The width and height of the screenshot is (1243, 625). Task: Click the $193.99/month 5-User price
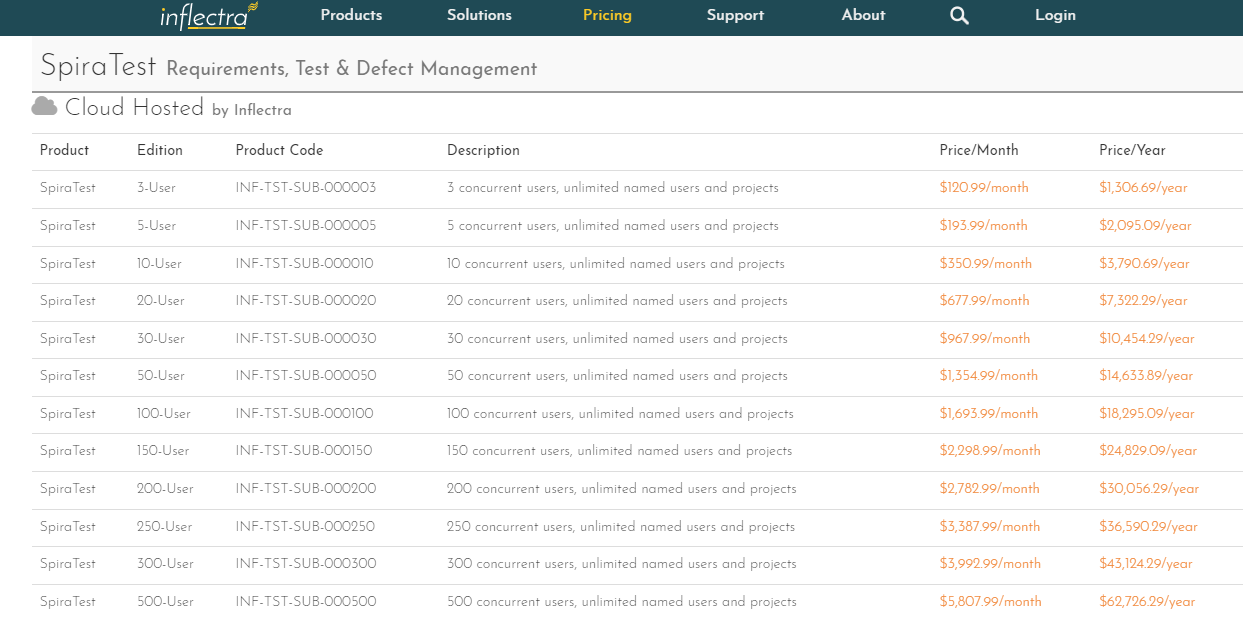pyautogui.click(x=983, y=226)
